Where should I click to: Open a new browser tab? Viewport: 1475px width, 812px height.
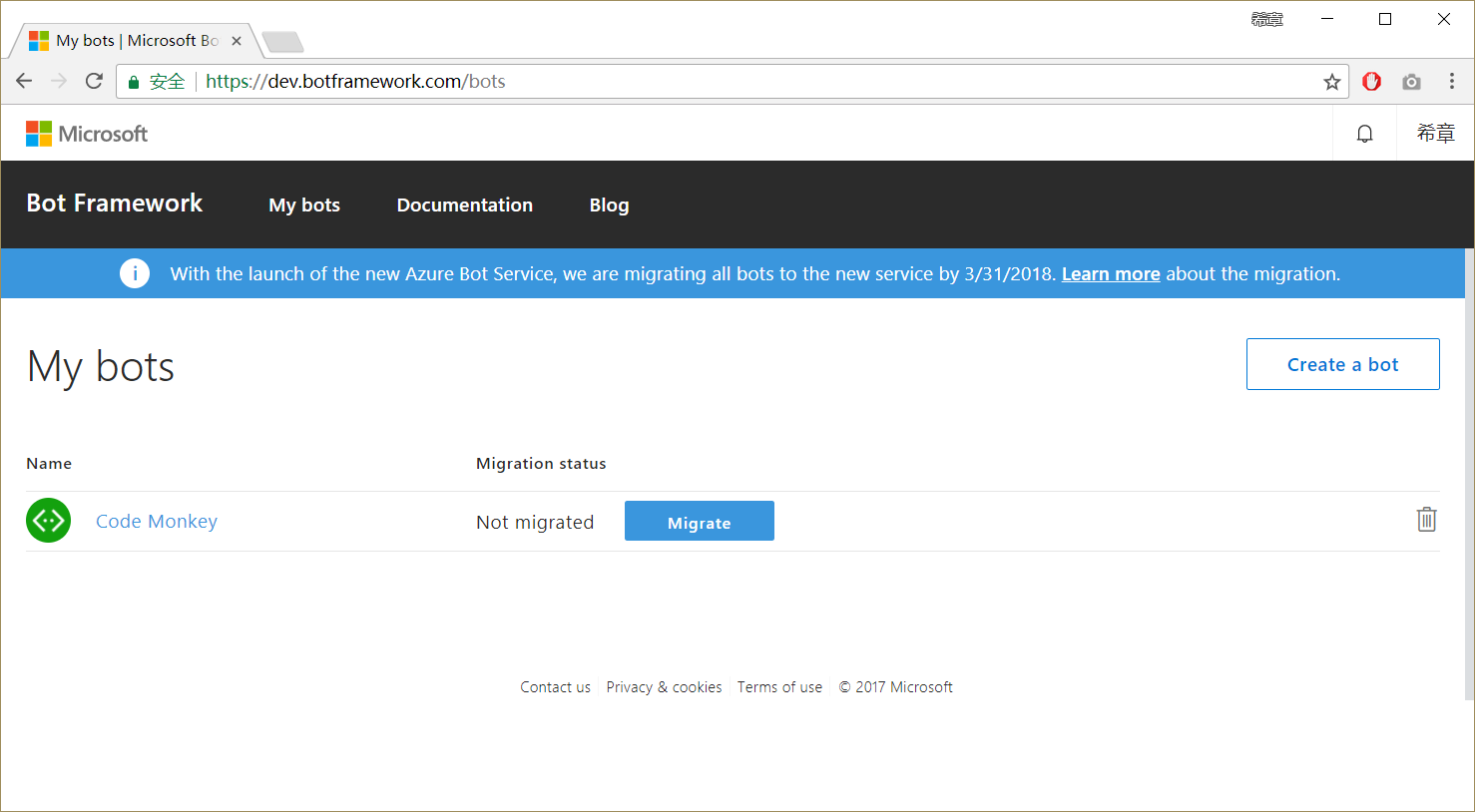coord(280,40)
